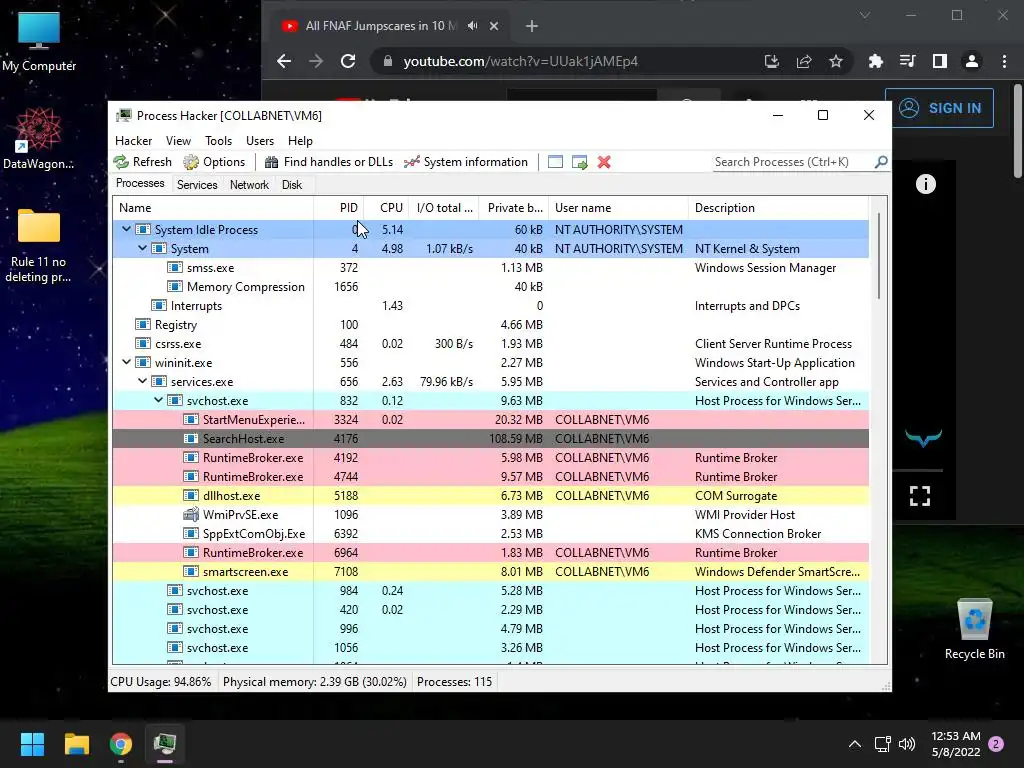
Task: Select the Memory Compression process
Action: coord(490,287)
